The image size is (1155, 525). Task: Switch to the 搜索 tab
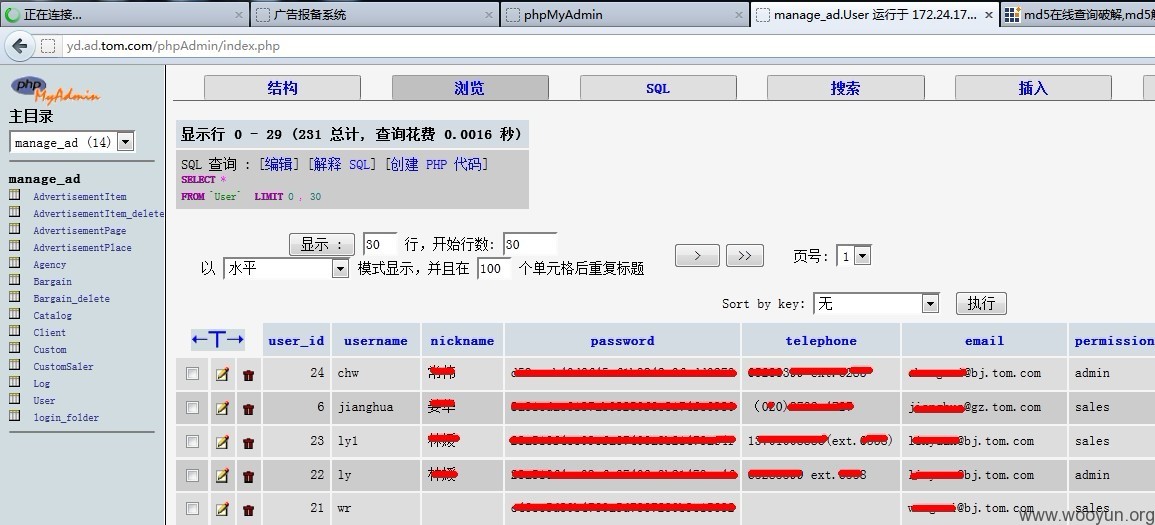(846, 88)
